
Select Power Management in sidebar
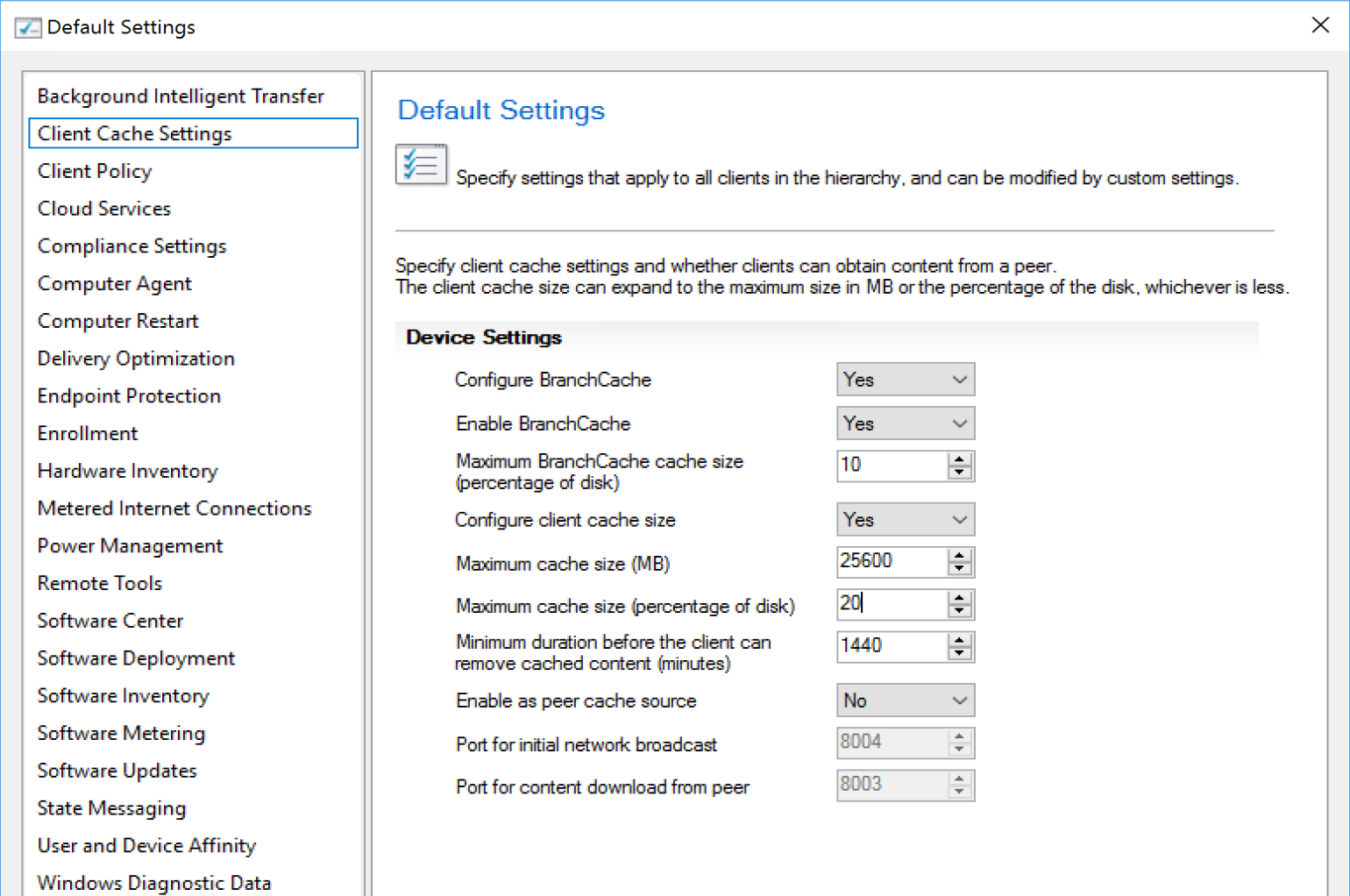click(x=130, y=546)
